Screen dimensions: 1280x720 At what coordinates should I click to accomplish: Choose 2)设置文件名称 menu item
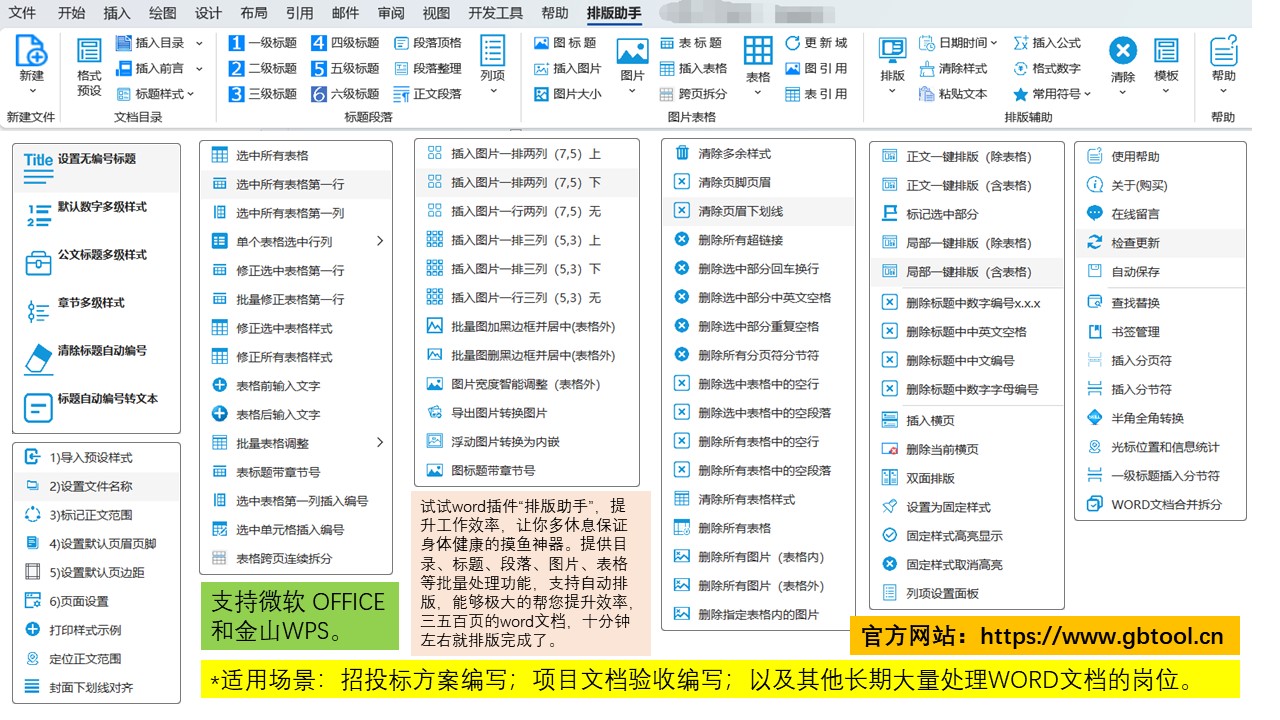pyautogui.click(x=97, y=487)
